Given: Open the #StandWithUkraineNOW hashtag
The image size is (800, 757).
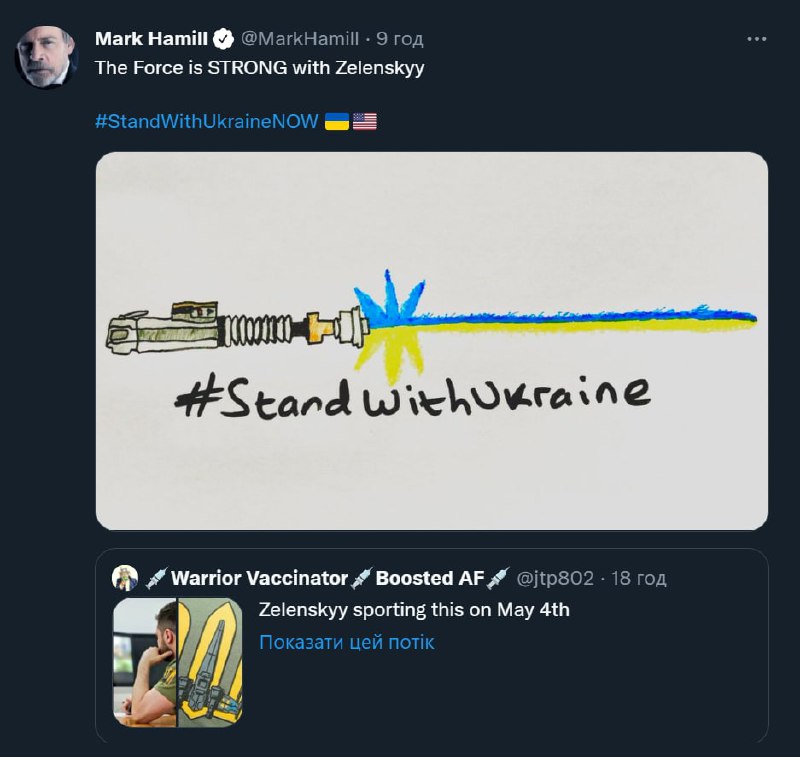Looking at the screenshot, I should click(207, 121).
